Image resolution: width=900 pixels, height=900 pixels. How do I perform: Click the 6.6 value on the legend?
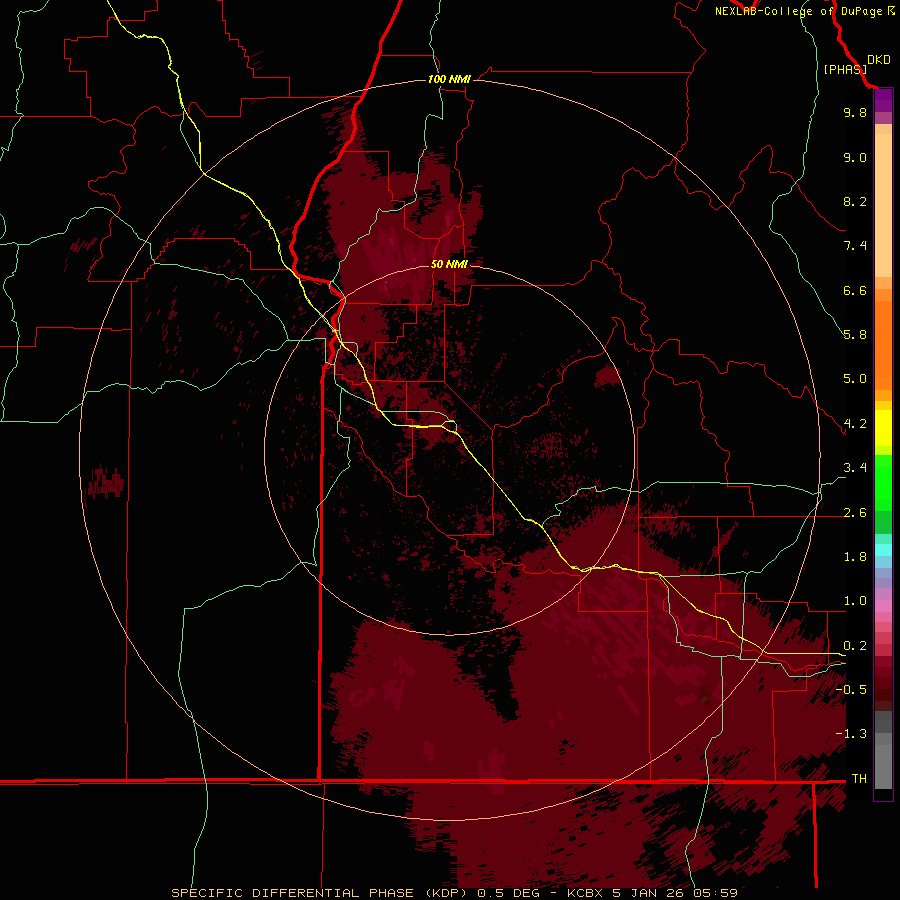pyautogui.click(x=855, y=291)
